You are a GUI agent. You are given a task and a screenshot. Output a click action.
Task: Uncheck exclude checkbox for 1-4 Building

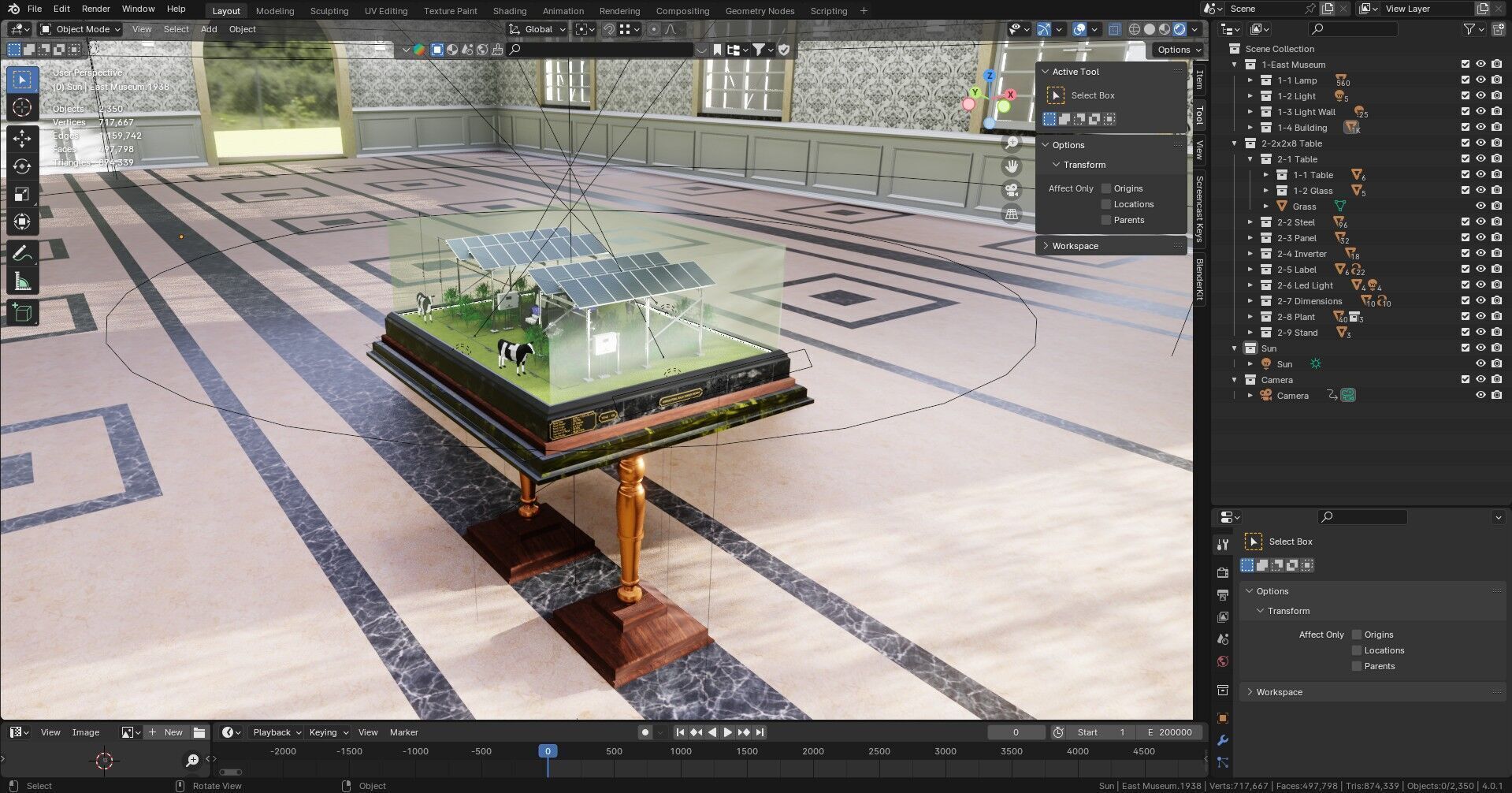(1466, 128)
